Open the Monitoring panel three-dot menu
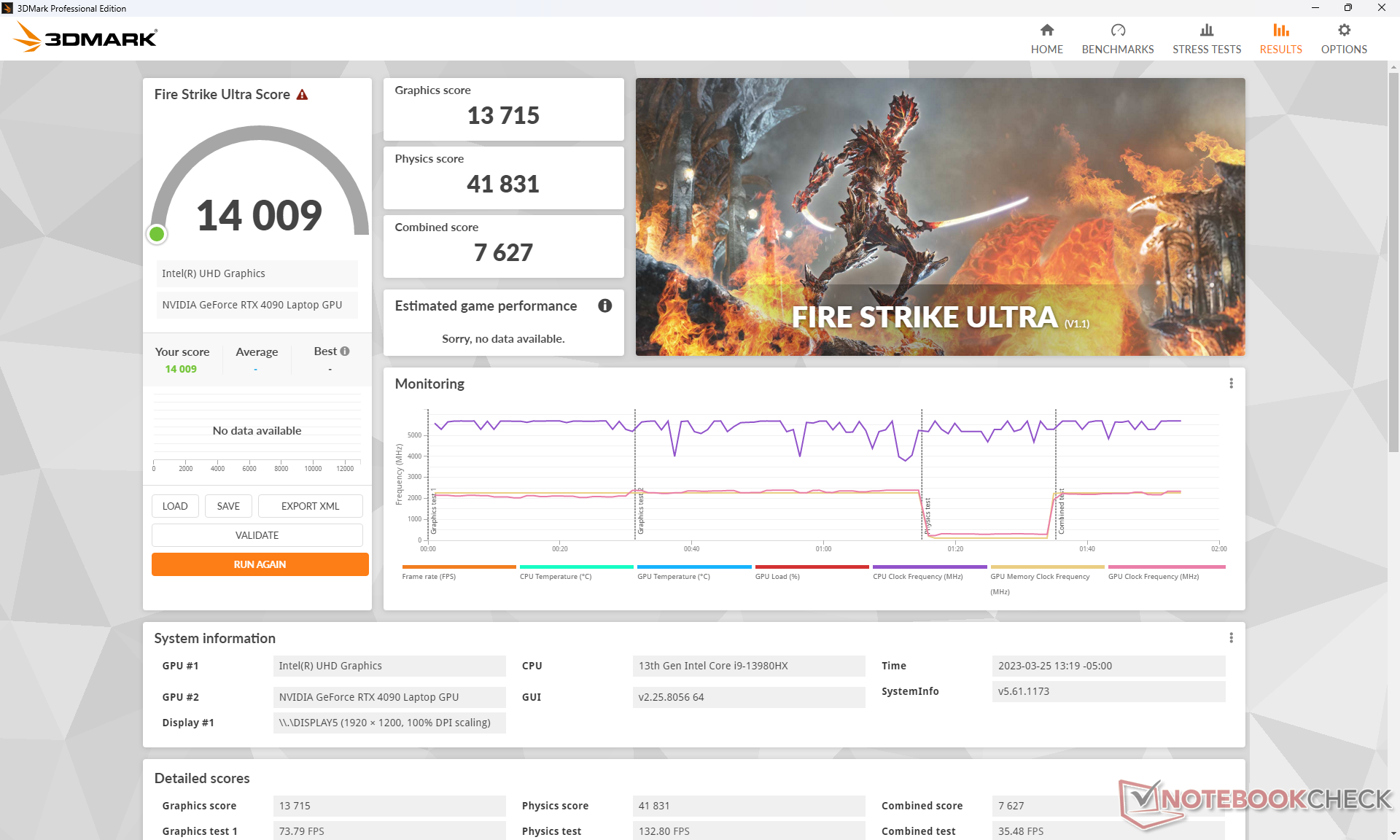This screenshot has width=1400, height=840. tap(1231, 384)
